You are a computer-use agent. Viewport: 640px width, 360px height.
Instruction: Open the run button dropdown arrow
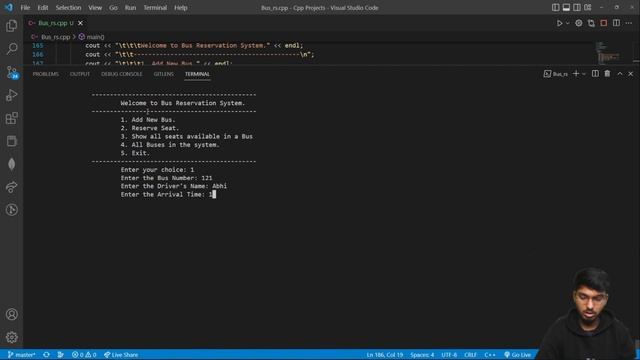click(568, 23)
